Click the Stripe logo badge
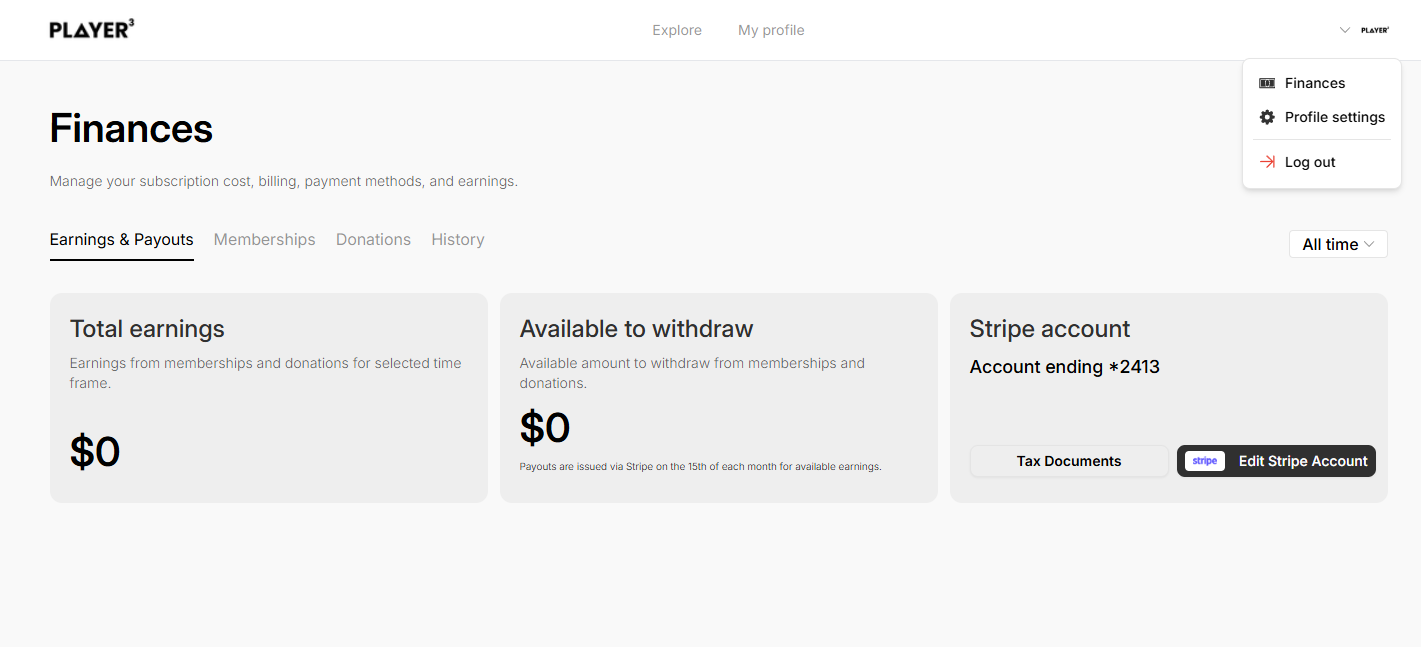This screenshot has height=647, width=1421. pos(1205,461)
